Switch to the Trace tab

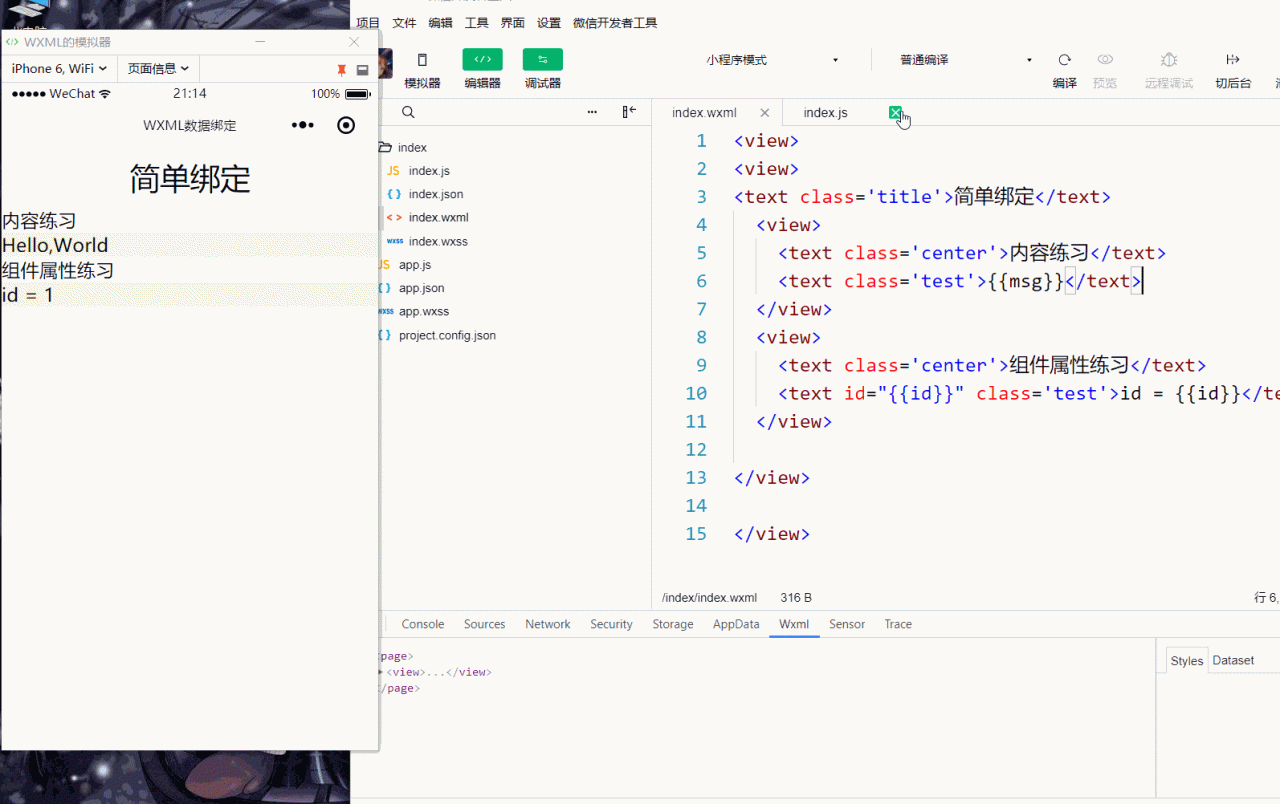click(x=898, y=624)
